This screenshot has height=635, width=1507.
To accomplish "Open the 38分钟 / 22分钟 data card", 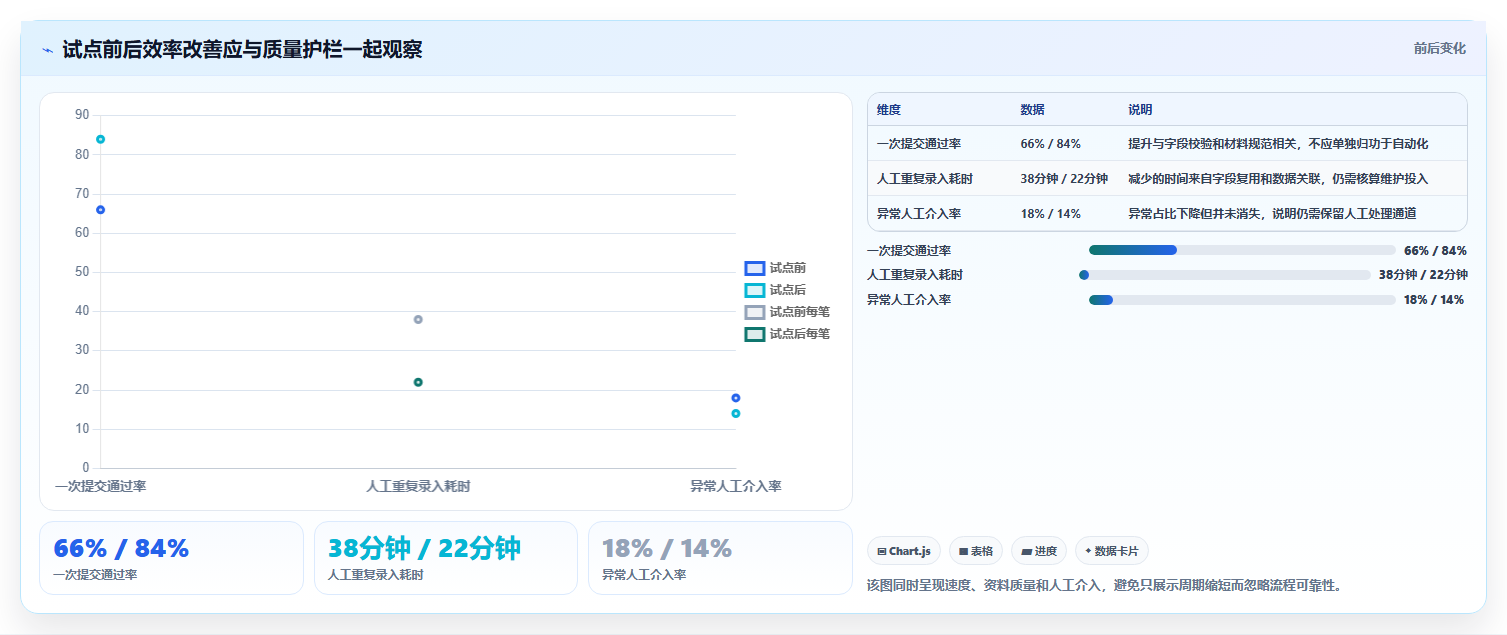I will coord(446,558).
